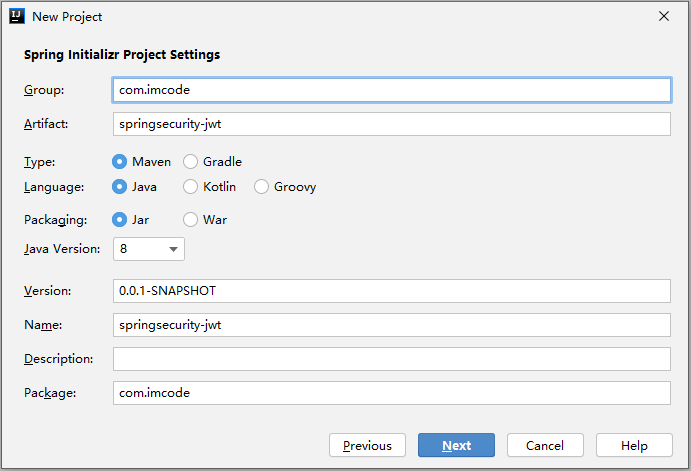Choose Java as the language

tap(120, 186)
